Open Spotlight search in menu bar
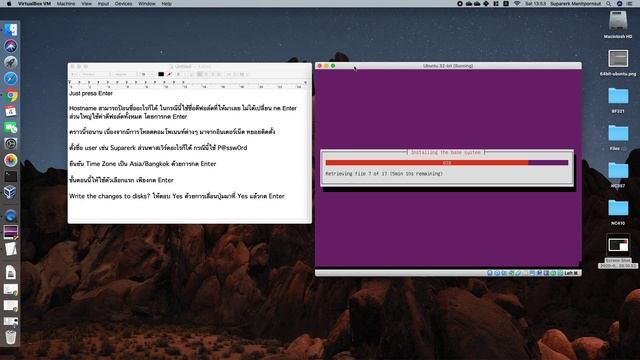Viewport: 640px width, 360px height. [x=608, y=4]
